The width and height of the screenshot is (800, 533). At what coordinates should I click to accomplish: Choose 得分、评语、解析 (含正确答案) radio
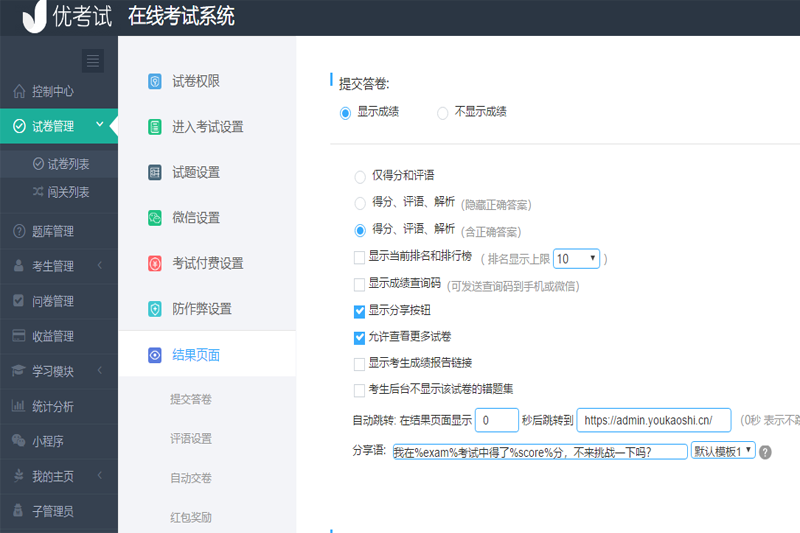tap(360, 231)
